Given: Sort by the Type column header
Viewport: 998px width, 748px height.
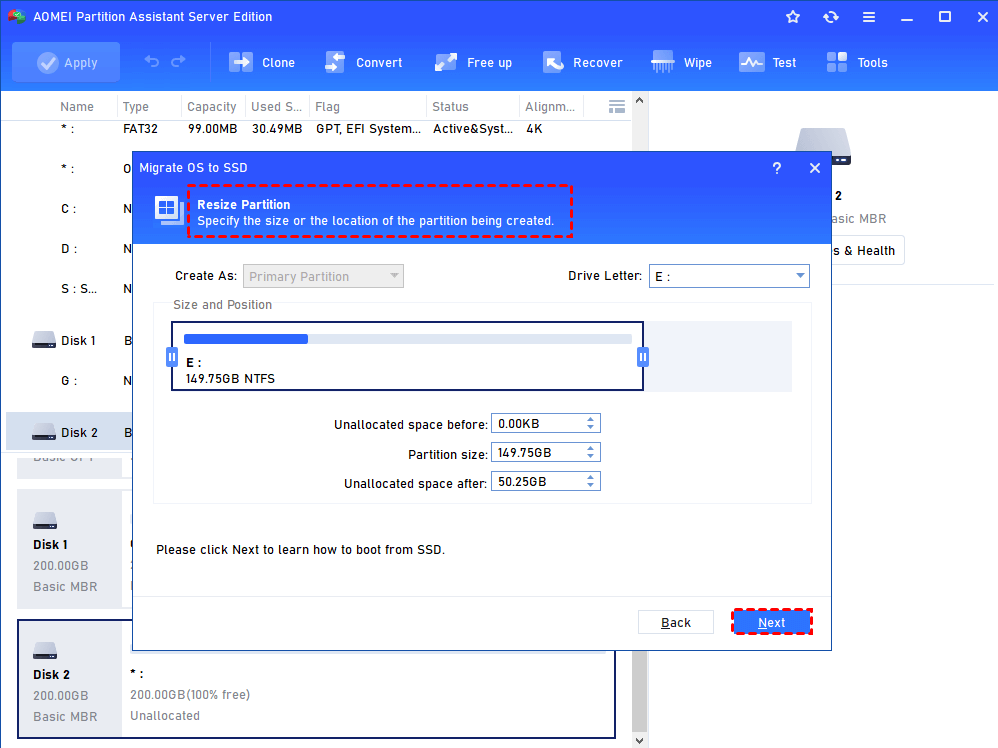Looking at the screenshot, I should click(136, 107).
